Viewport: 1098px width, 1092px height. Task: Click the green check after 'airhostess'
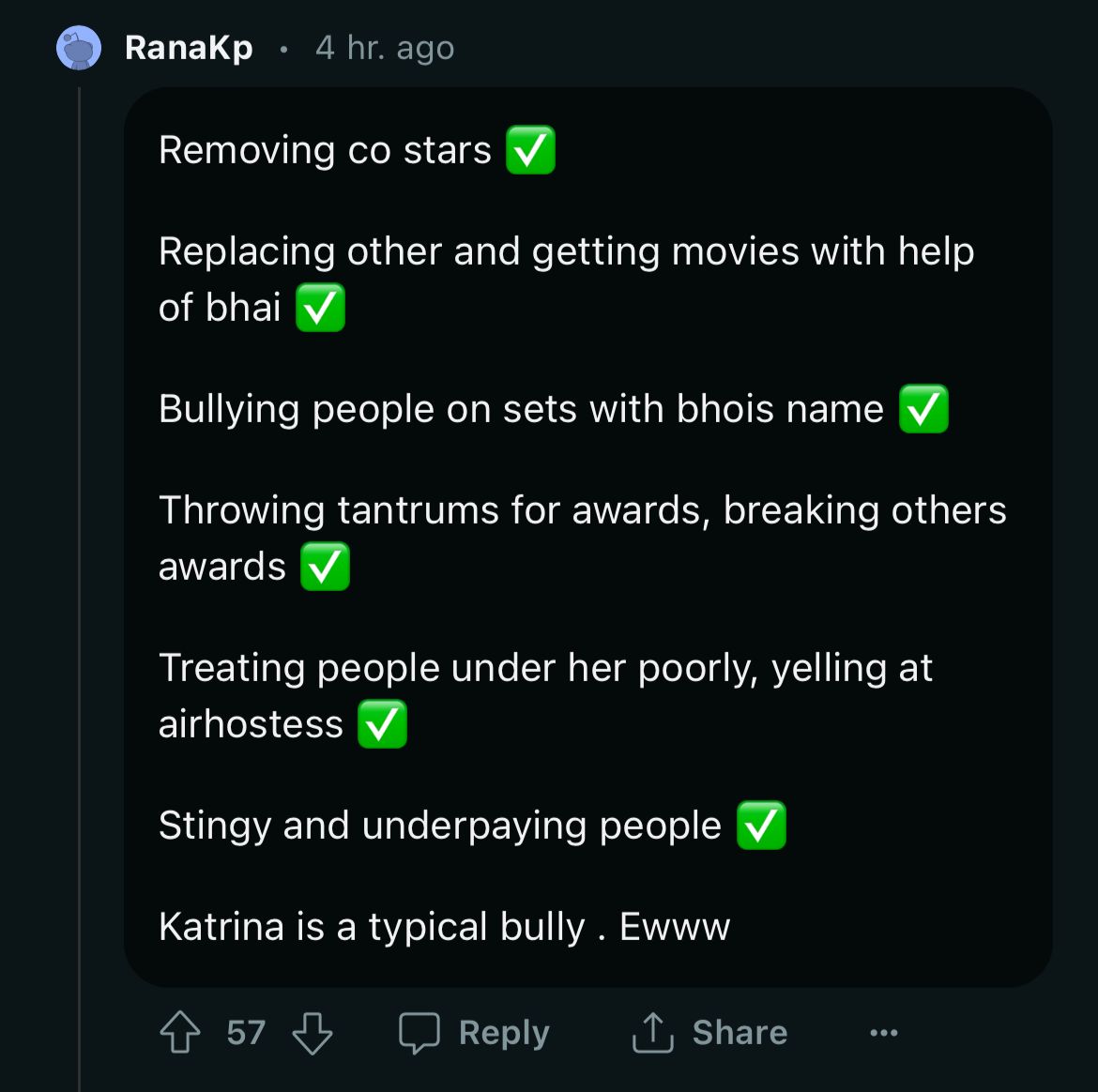[382, 724]
